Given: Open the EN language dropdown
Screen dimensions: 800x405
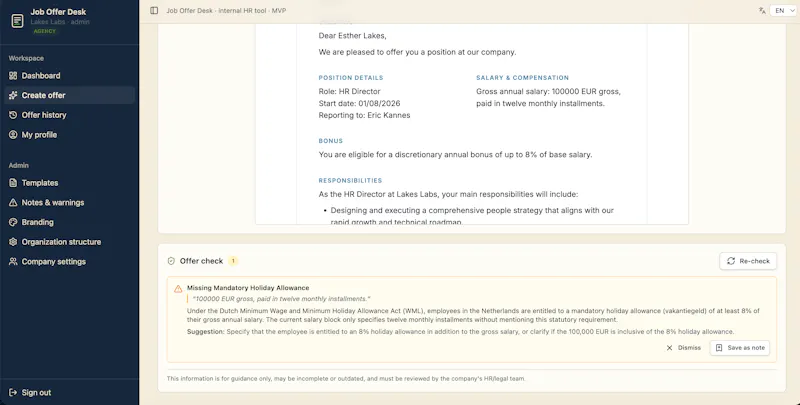Looking at the screenshot, I should [784, 10].
